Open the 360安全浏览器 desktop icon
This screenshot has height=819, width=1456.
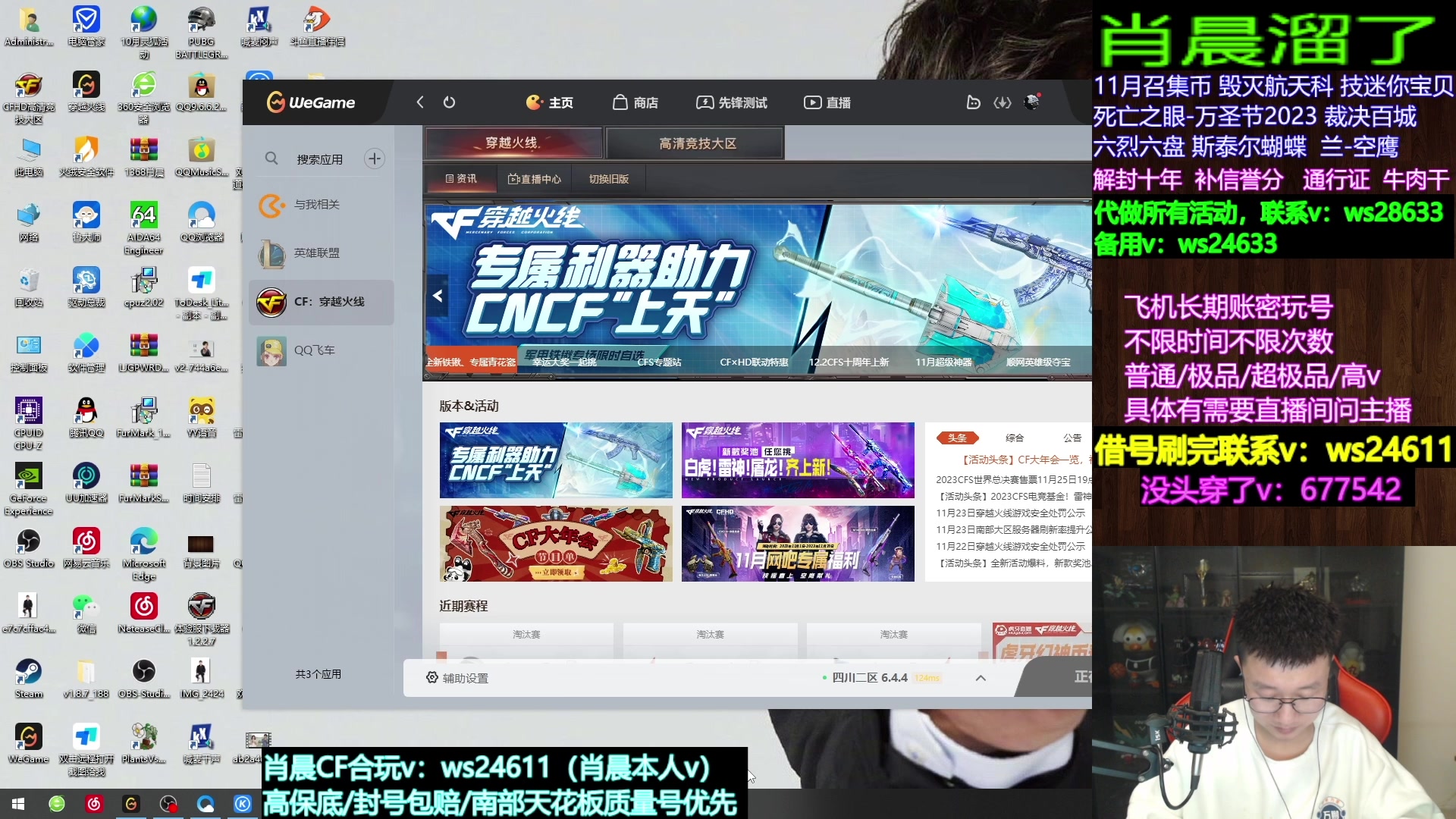coord(143,98)
